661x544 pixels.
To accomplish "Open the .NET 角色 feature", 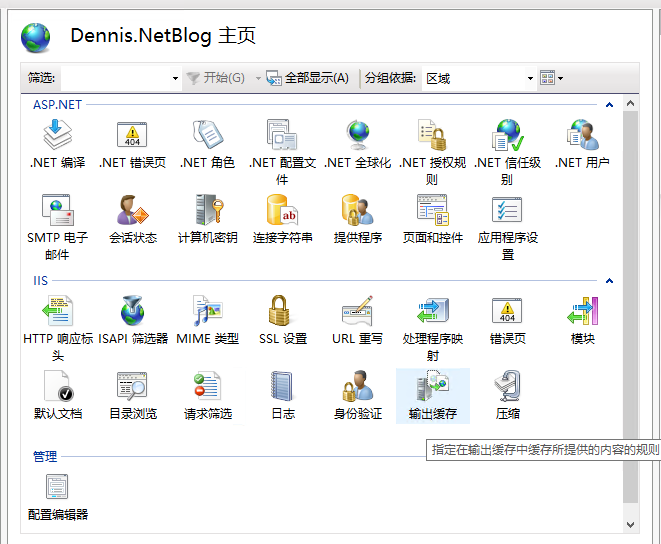I will click(x=207, y=145).
